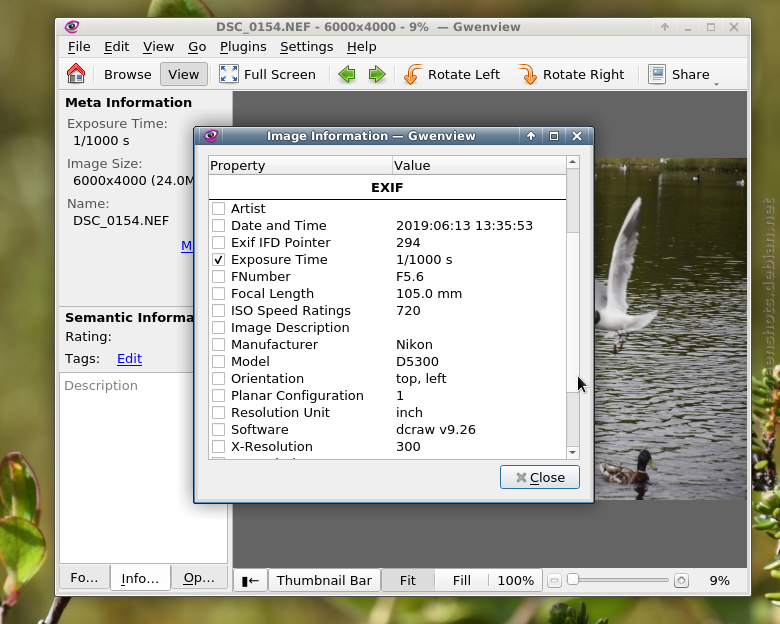Click the dcraw v9.26 value
The height and width of the screenshot is (624, 780).
(x=436, y=429)
